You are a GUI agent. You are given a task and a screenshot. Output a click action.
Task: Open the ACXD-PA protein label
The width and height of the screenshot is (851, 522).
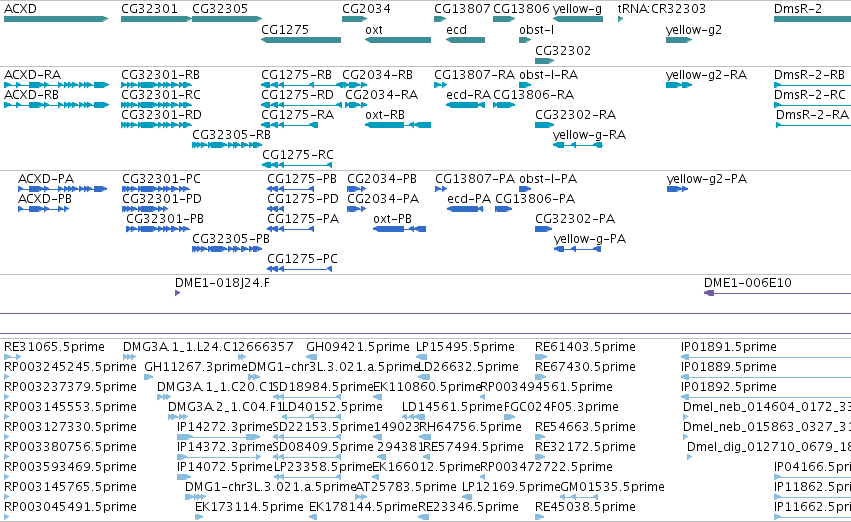coord(46,179)
